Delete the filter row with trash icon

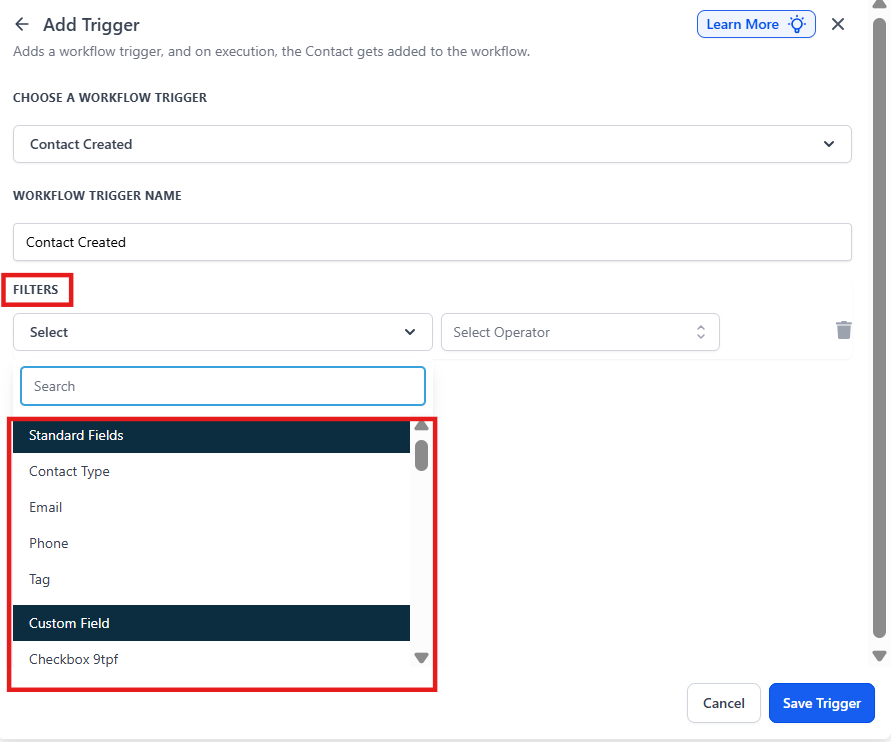[x=844, y=331]
